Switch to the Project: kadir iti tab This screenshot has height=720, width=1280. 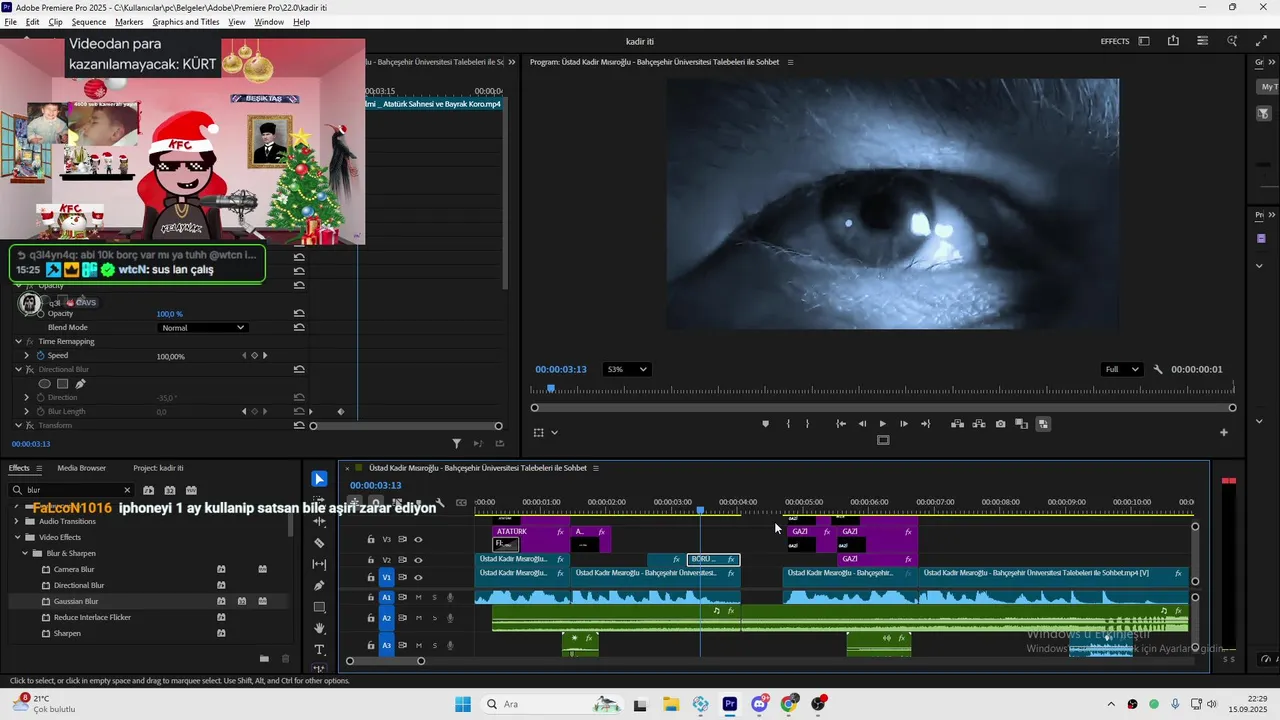[158, 468]
